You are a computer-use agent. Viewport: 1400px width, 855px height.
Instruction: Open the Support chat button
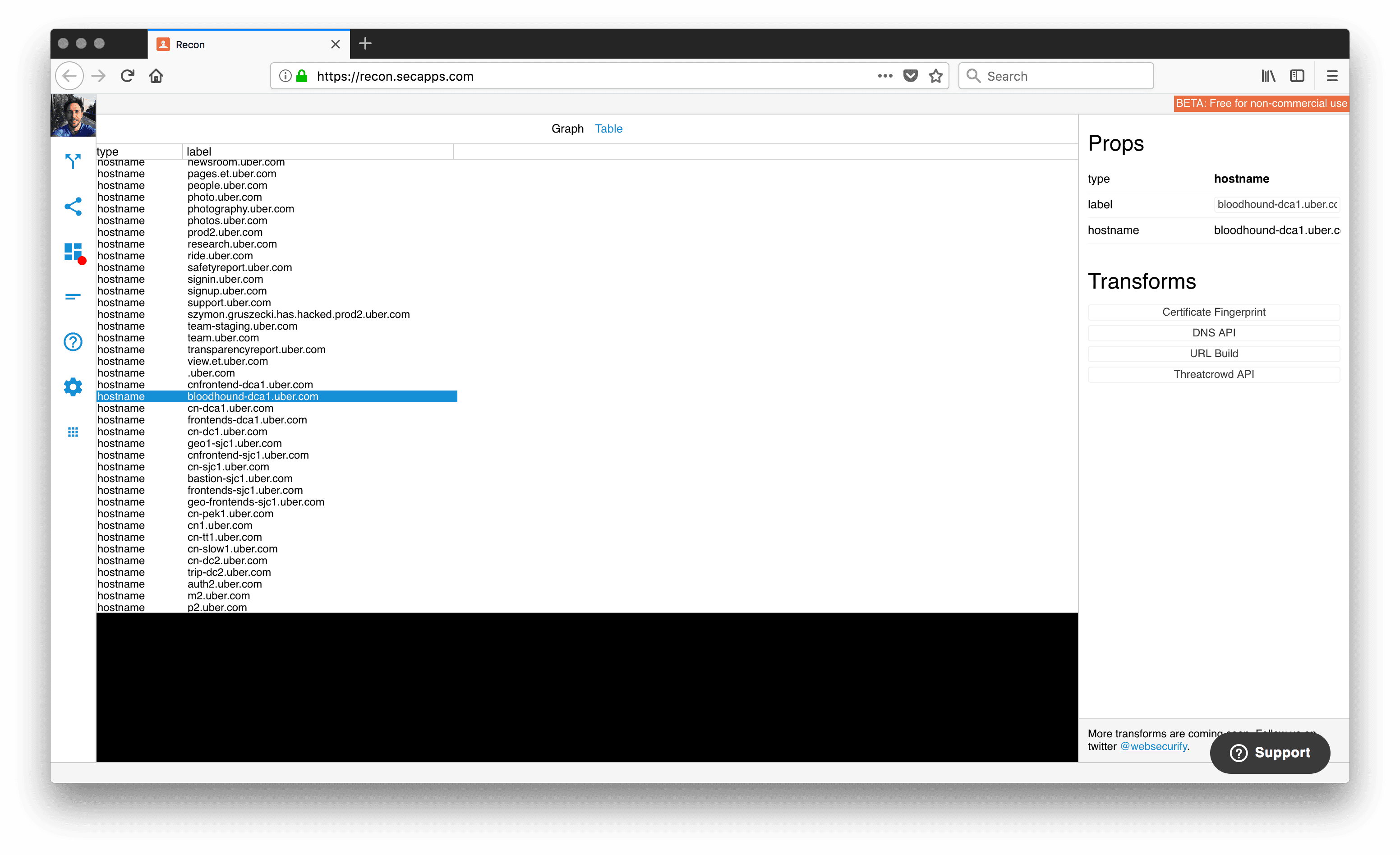1270,753
